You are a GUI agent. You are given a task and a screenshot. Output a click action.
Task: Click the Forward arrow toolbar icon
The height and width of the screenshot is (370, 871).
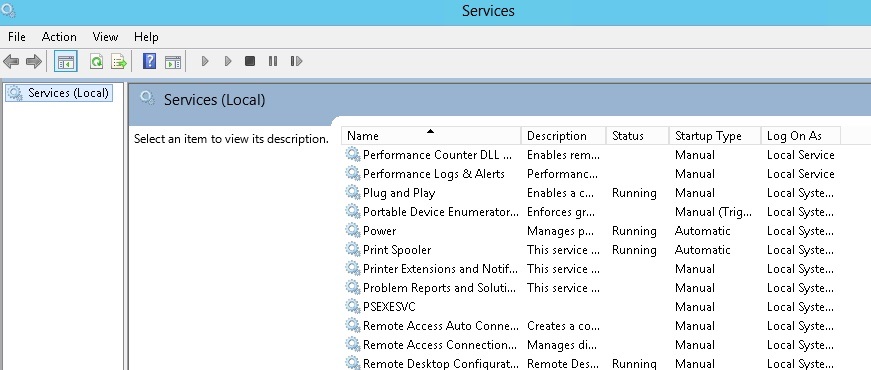pos(34,61)
